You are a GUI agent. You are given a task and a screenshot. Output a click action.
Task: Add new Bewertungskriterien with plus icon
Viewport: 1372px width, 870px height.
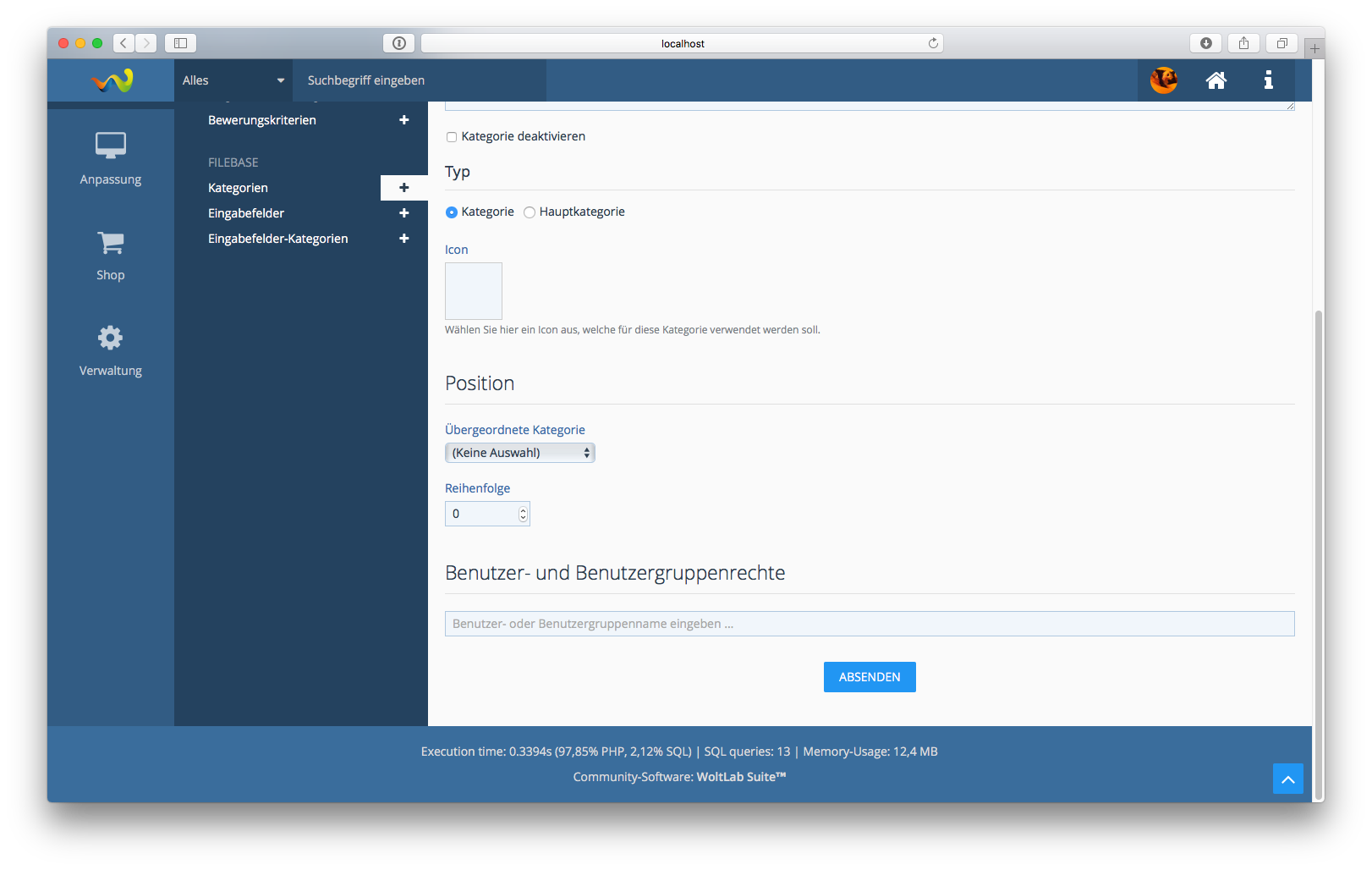click(403, 120)
